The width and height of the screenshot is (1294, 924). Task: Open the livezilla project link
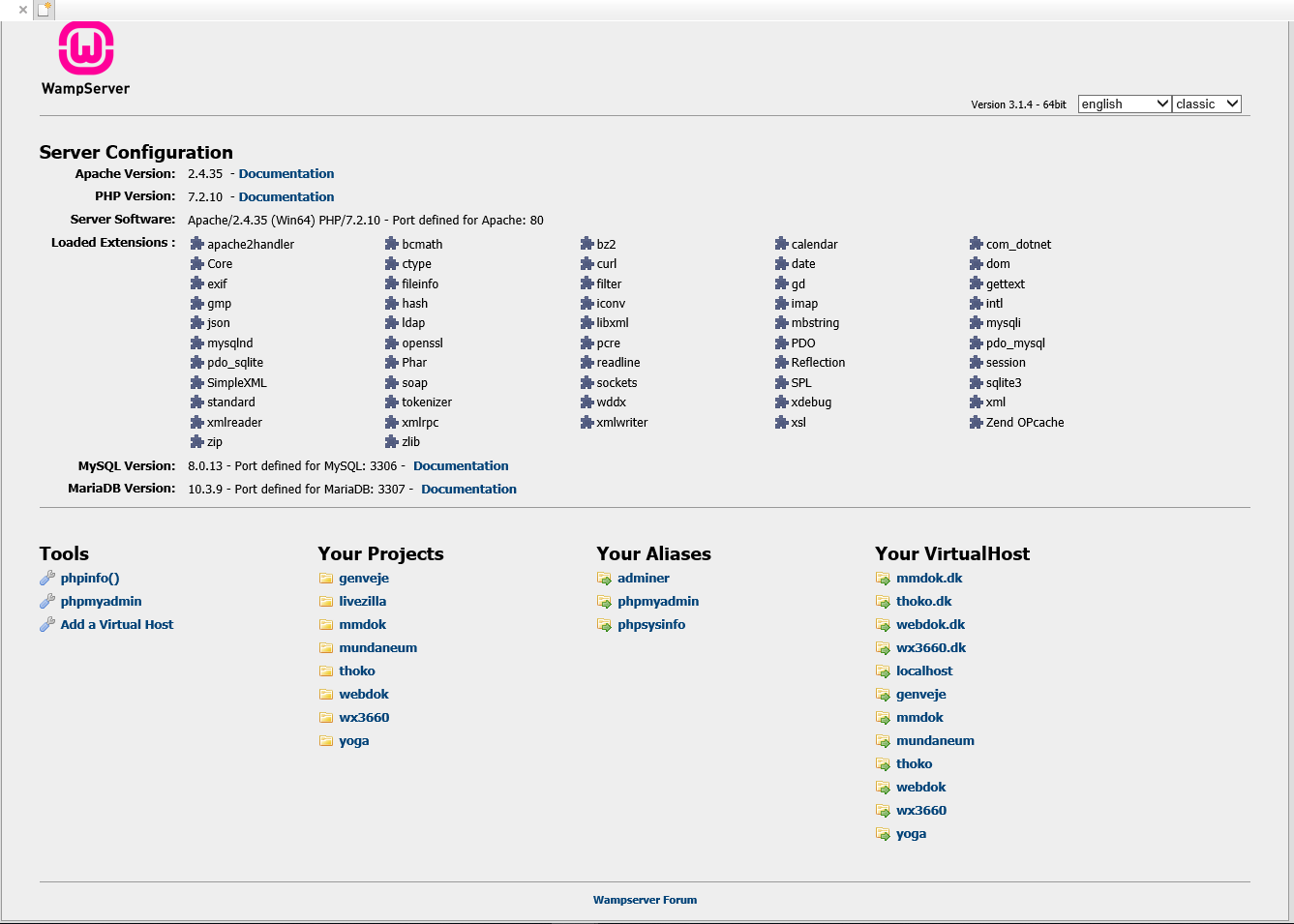point(363,602)
